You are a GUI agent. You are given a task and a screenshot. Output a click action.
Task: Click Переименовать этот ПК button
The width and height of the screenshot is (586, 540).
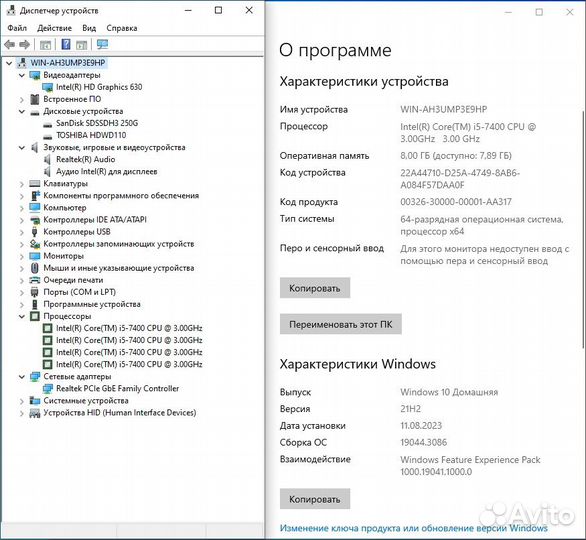pos(340,324)
